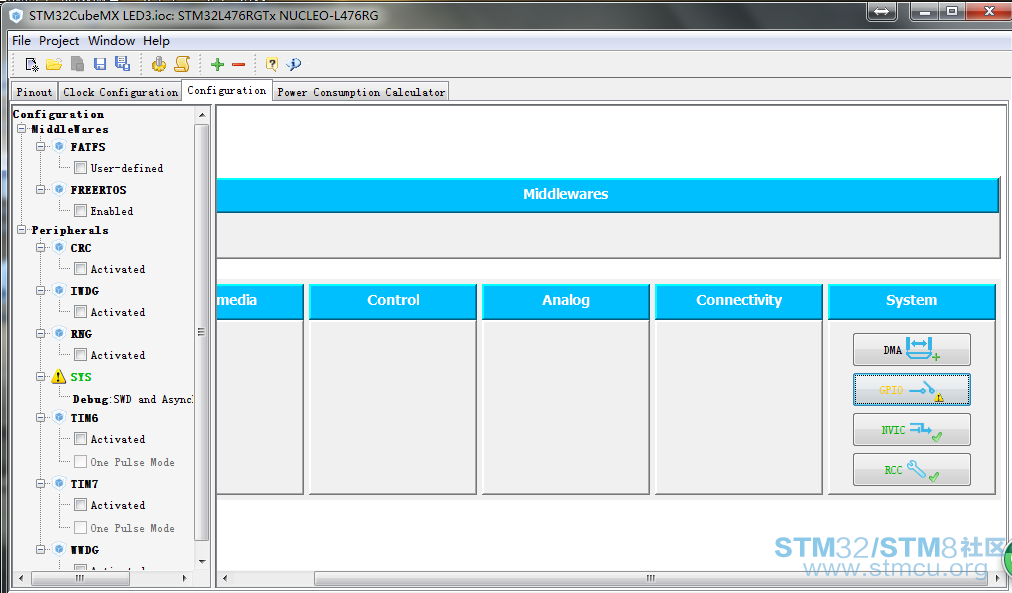Collapse the FREERTOS tree node
This screenshot has width=1012, height=593.
[41, 189]
